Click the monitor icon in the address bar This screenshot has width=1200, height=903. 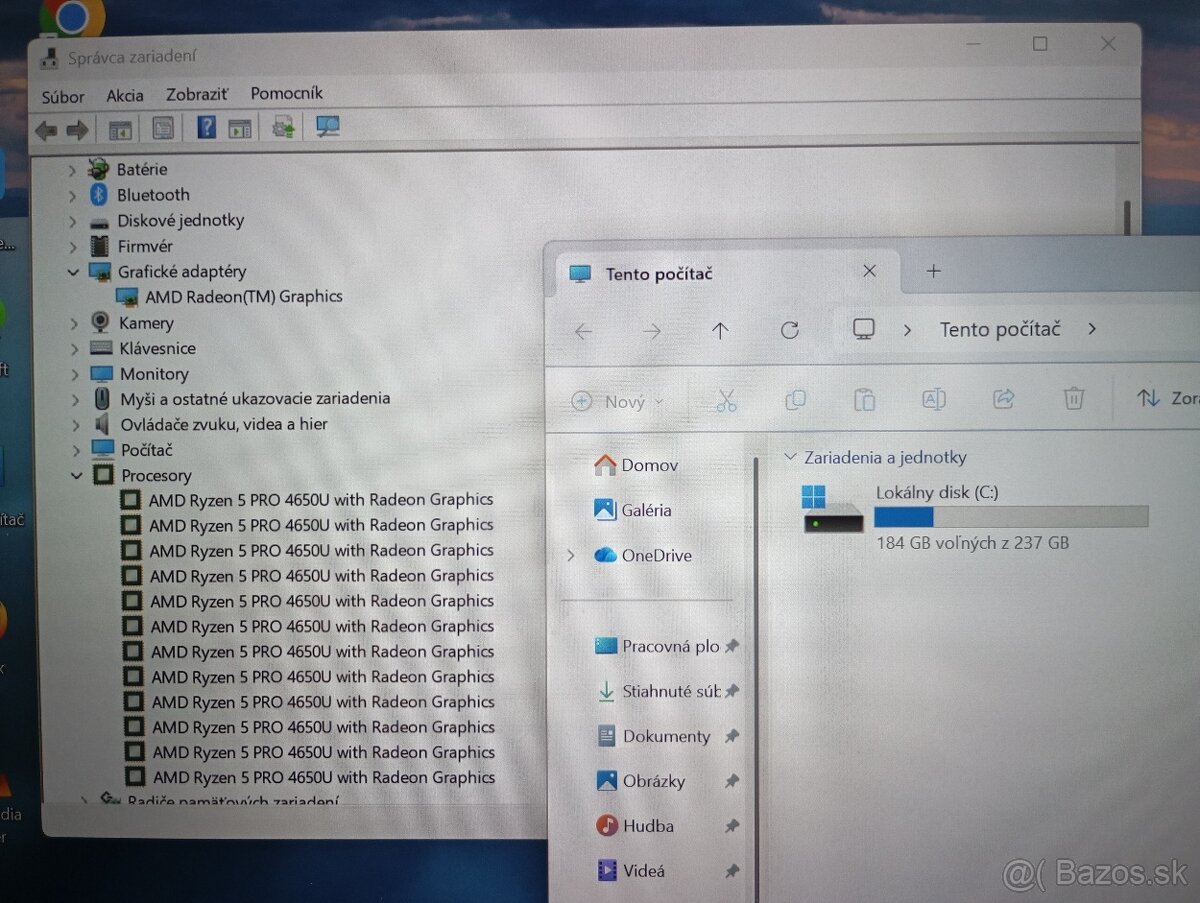(x=864, y=329)
